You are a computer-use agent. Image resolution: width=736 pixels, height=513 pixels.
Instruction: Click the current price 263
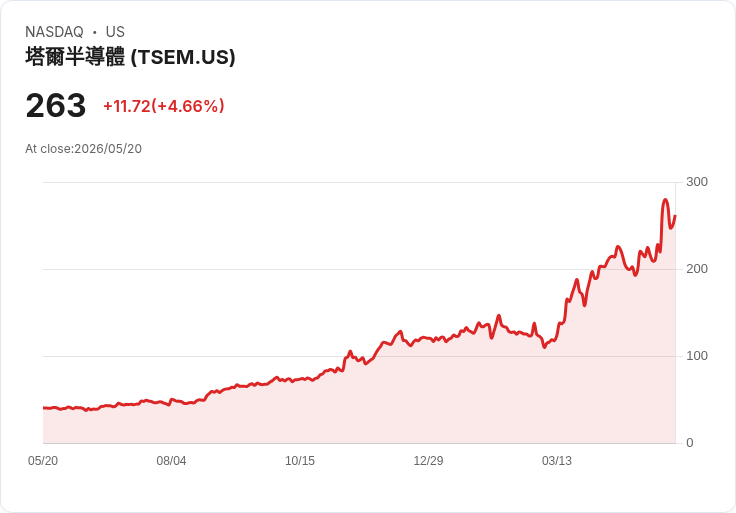pos(56,106)
